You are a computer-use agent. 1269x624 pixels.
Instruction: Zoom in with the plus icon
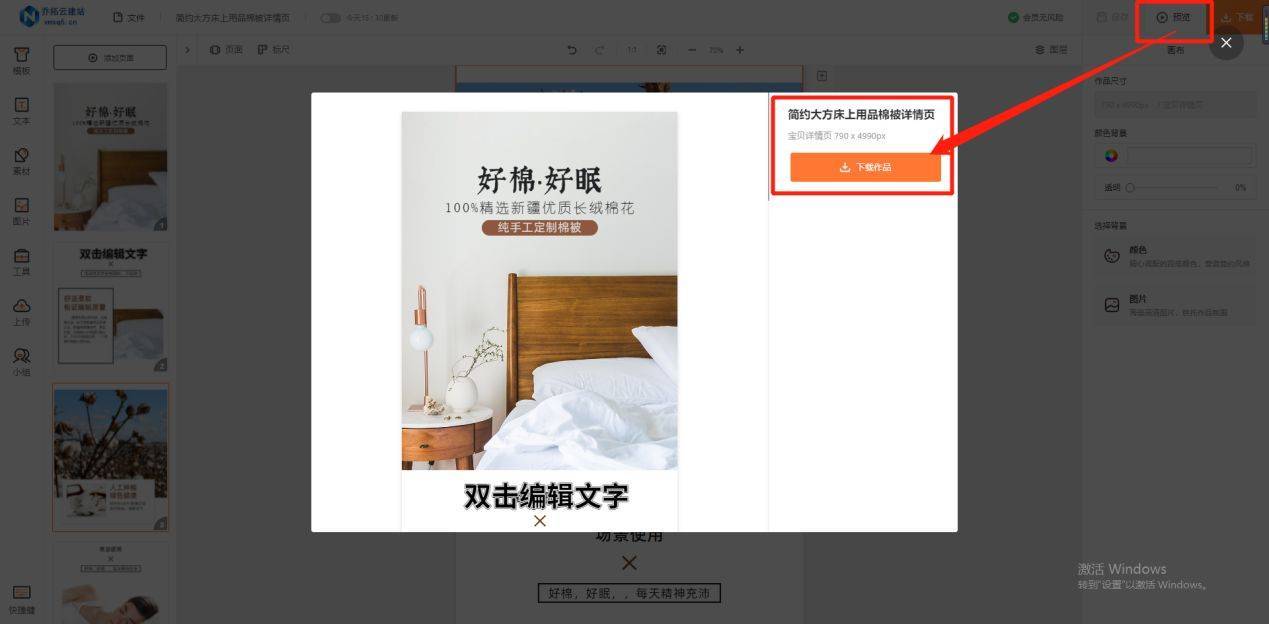740,50
